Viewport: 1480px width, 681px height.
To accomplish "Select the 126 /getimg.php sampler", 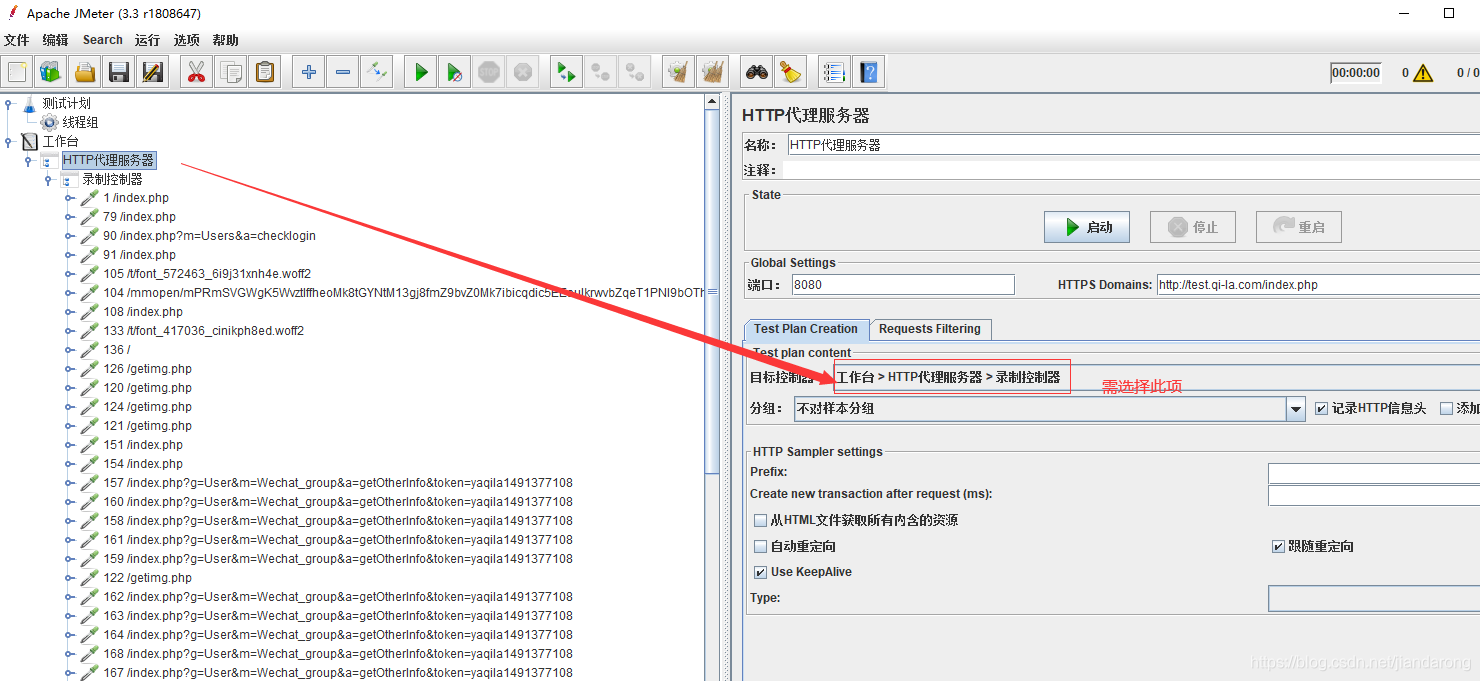I will coord(147,369).
